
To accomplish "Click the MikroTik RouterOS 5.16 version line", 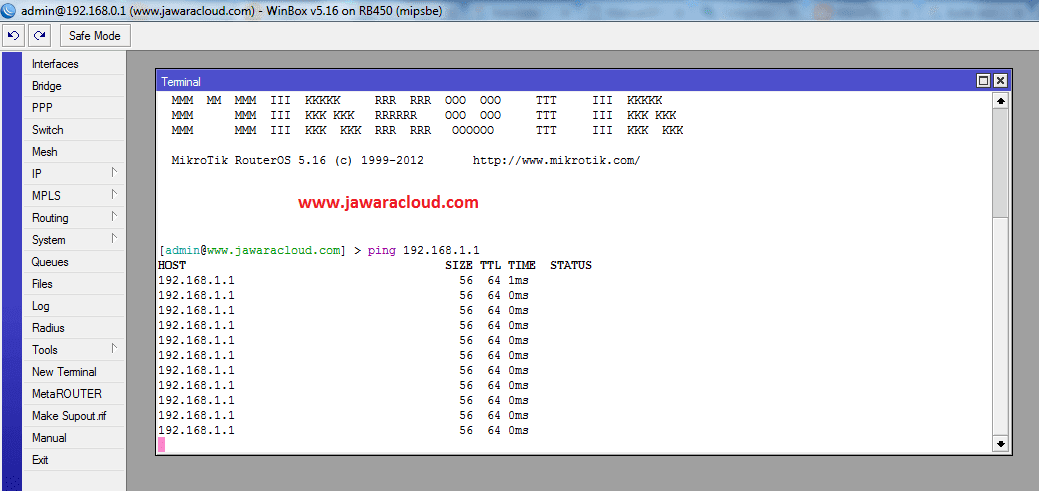I will tap(298, 160).
